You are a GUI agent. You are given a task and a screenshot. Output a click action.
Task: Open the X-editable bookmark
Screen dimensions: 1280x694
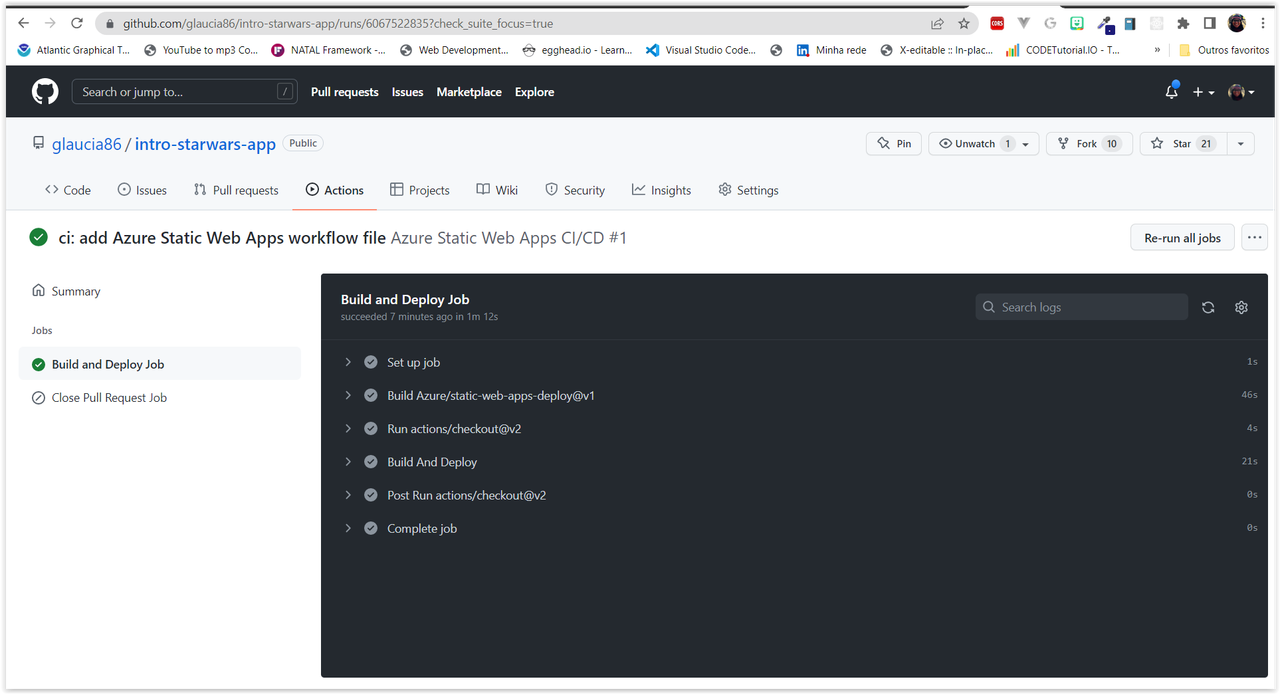point(937,50)
